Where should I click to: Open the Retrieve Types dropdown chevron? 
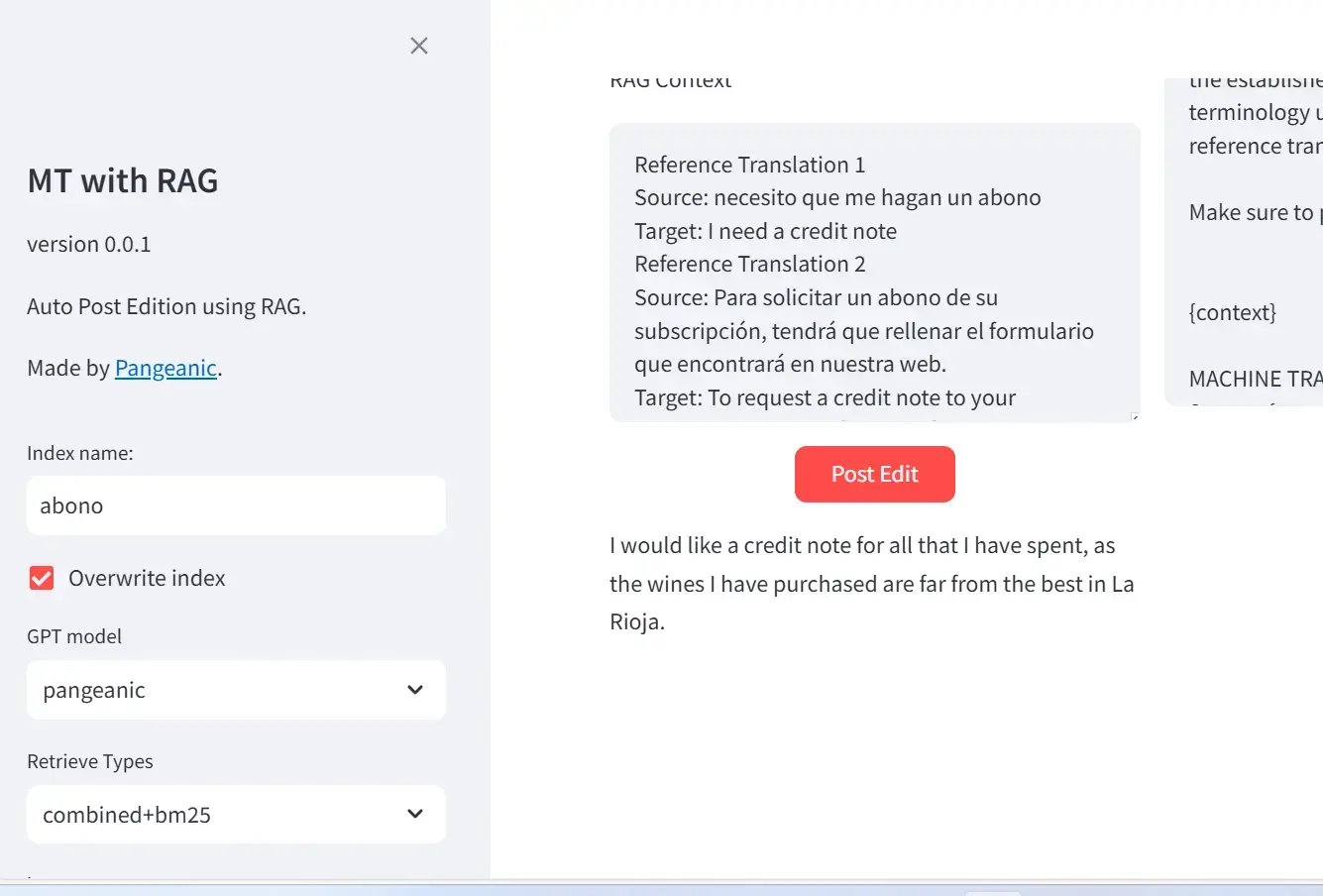tap(415, 814)
